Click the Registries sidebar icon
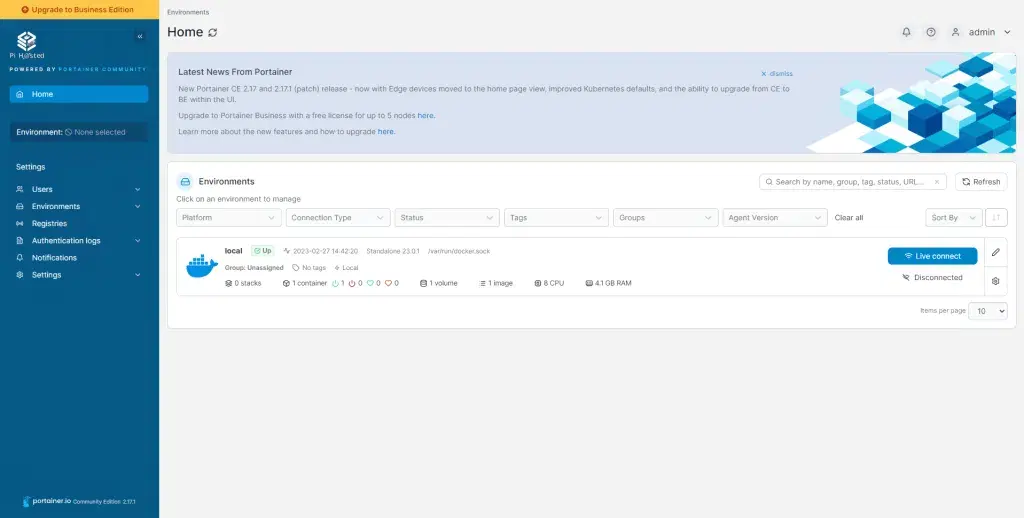Viewport: 1024px width, 518px height. pos(20,223)
